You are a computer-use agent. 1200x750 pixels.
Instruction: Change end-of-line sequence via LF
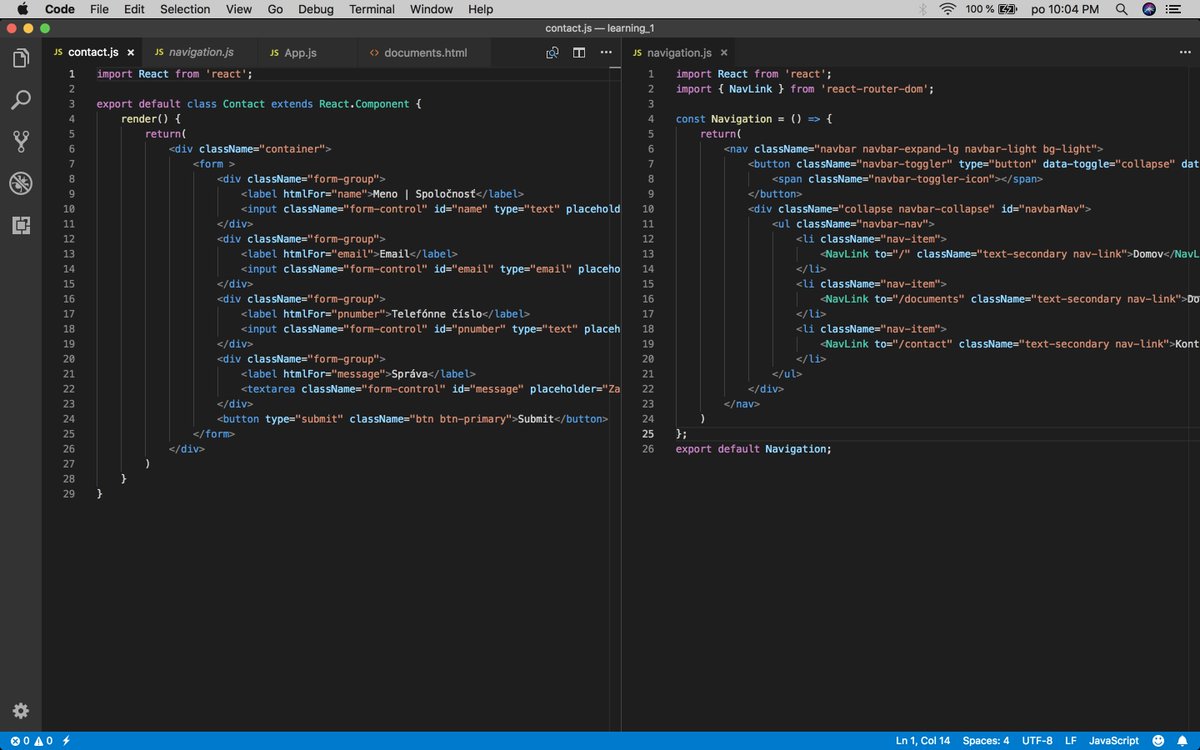click(x=1070, y=741)
